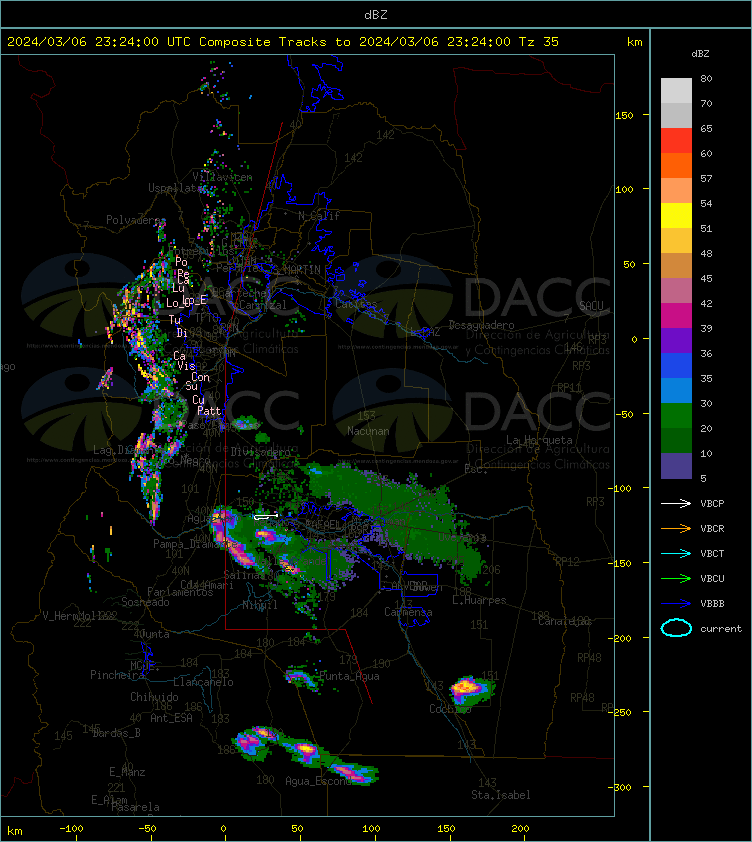
Task: Click the blue VBBB arrow legend icon
Action: click(676, 603)
